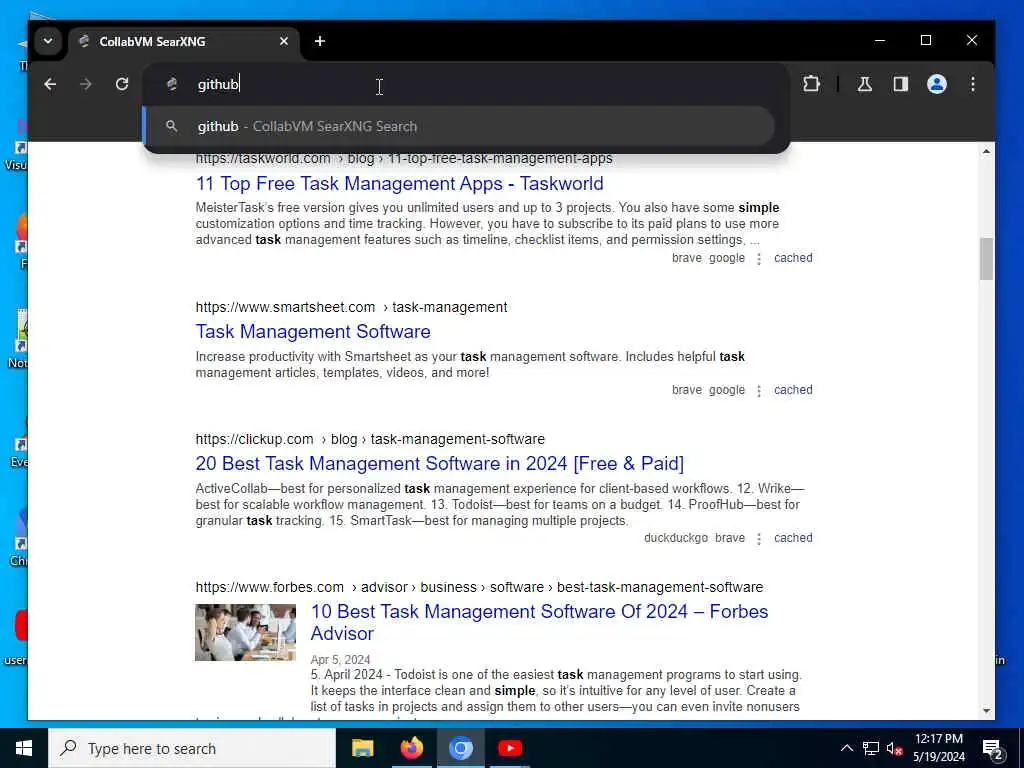Screen dimensions: 1024x768
Task: Open the Chrome profile avatar
Action: coord(936,84)
